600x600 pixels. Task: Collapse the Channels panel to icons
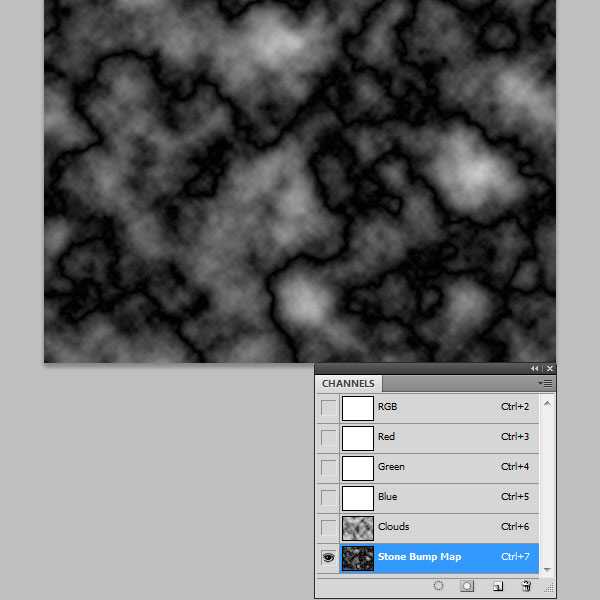(535, 369)
